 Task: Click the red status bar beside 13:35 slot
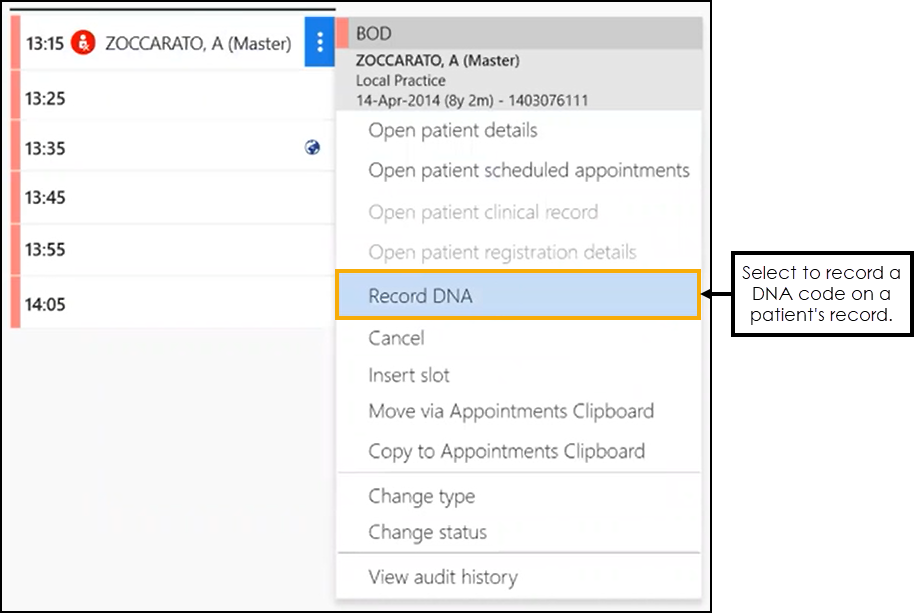click(x=15, y=146)
